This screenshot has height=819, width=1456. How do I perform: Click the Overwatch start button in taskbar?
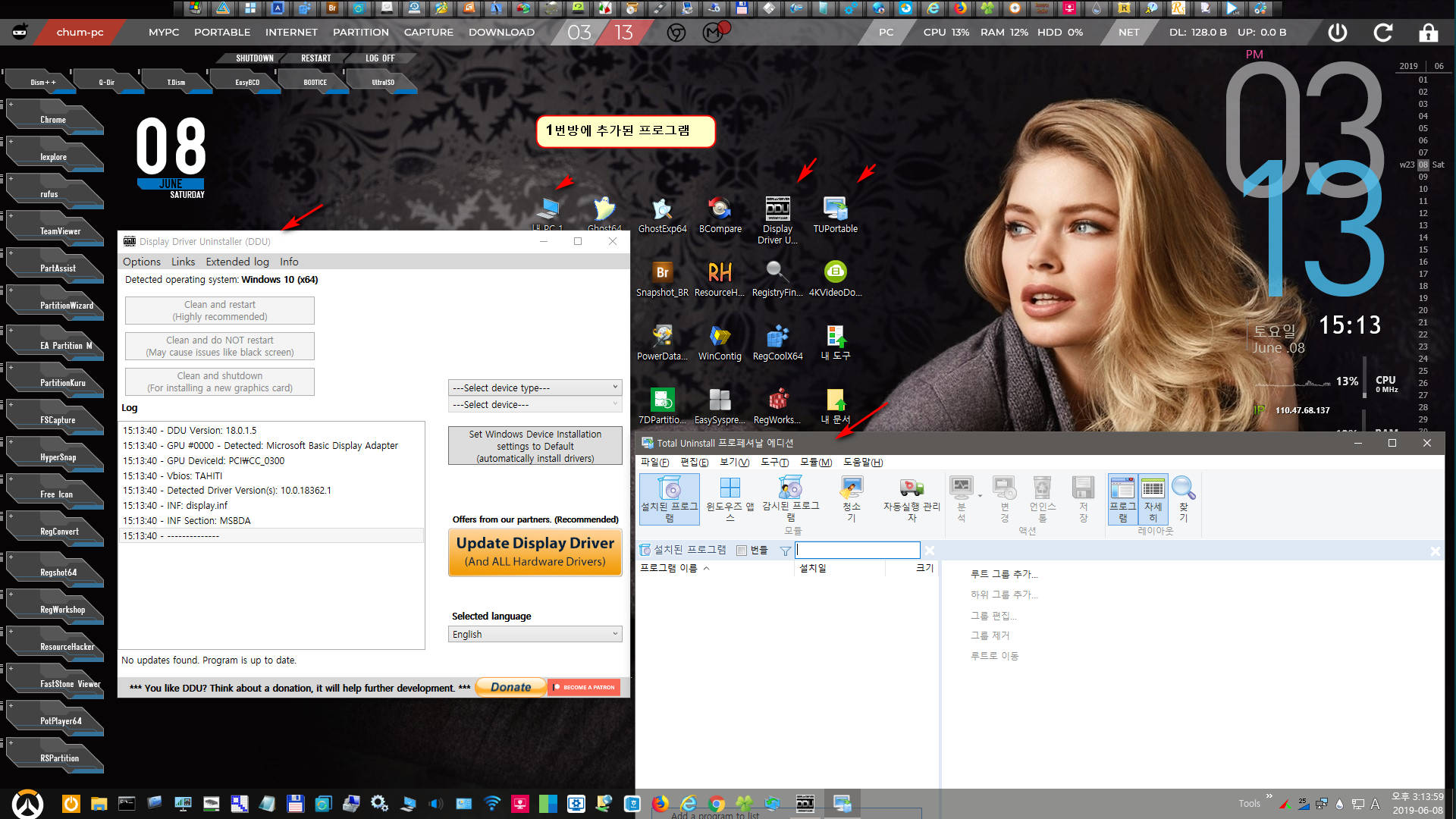(28, 803)
